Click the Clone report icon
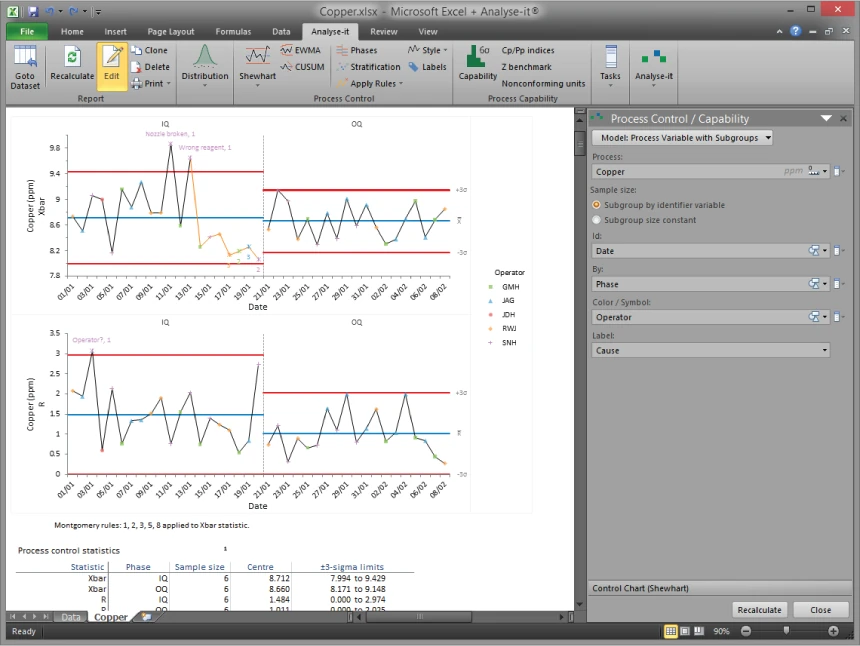The width and height of the screenshot is (860, 646). click(x=152, y=50)
